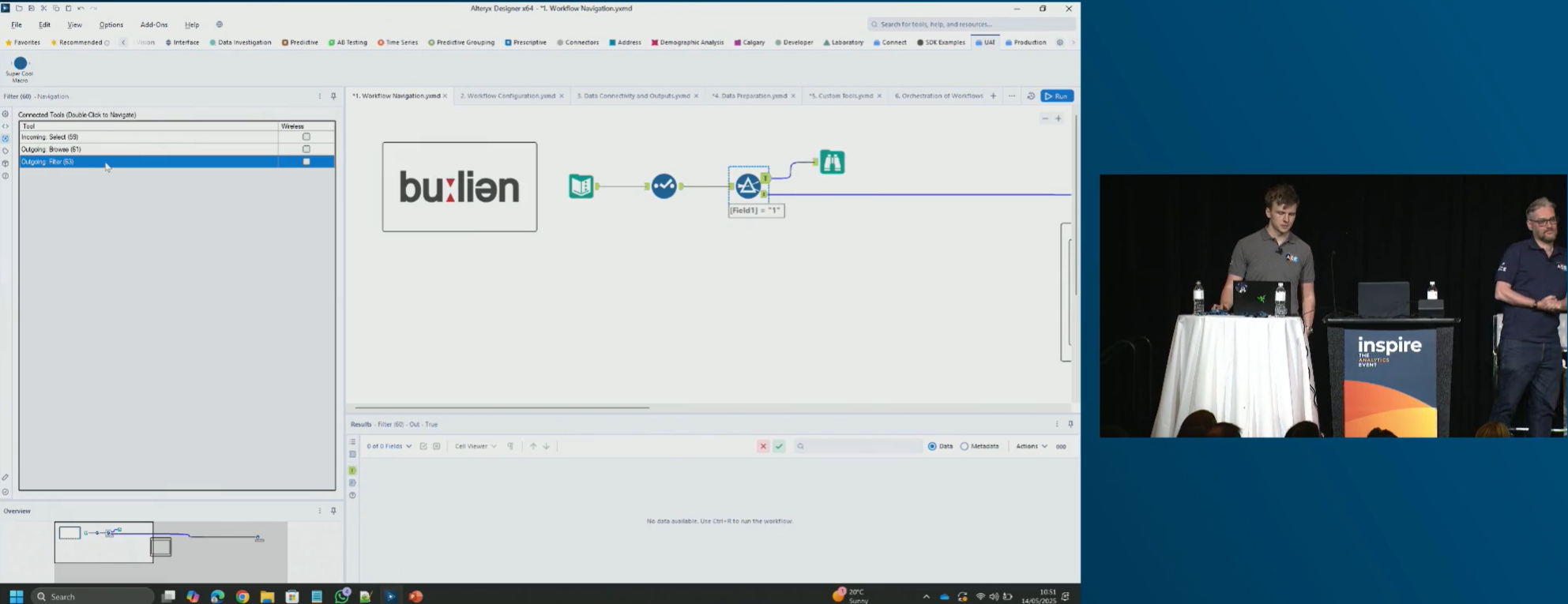This screenshot has height=604, width=1568.
Task: Click the canvas horizontal scrollbar
Action: tap(502, 407)
